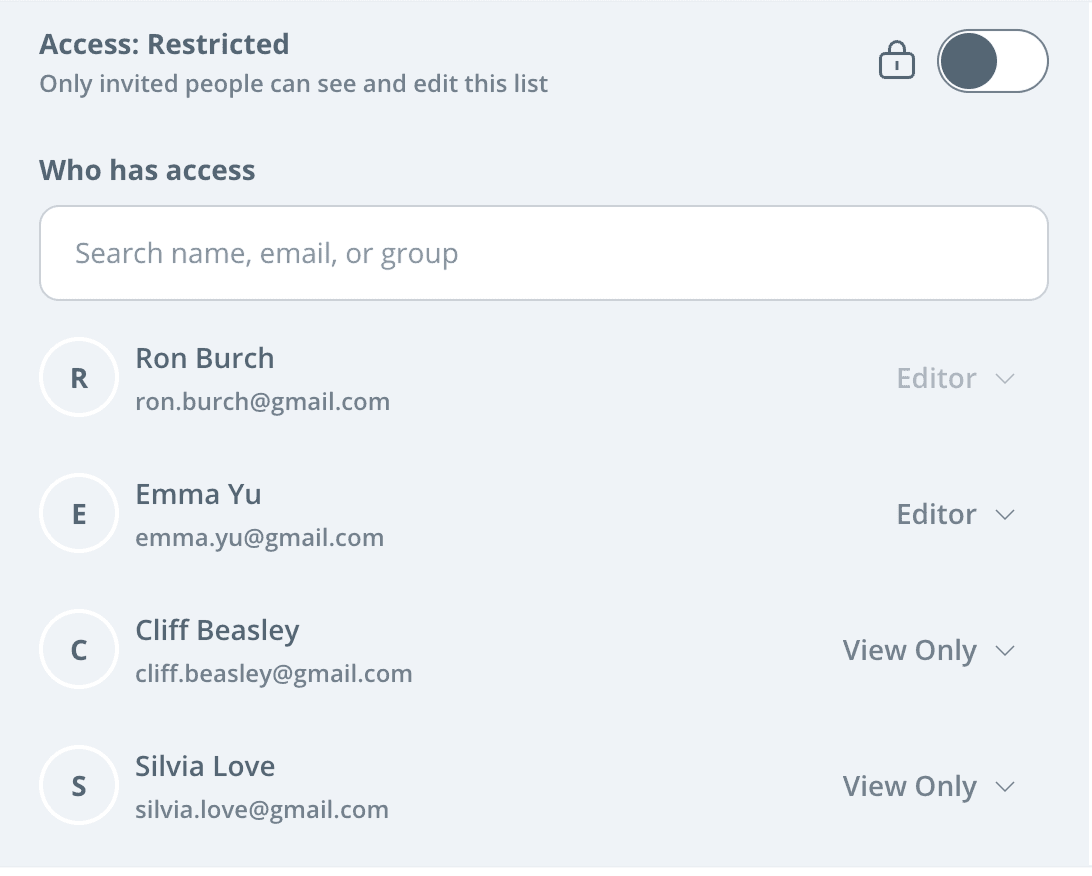Select the Who has access section title

click(x=147, y=170)
